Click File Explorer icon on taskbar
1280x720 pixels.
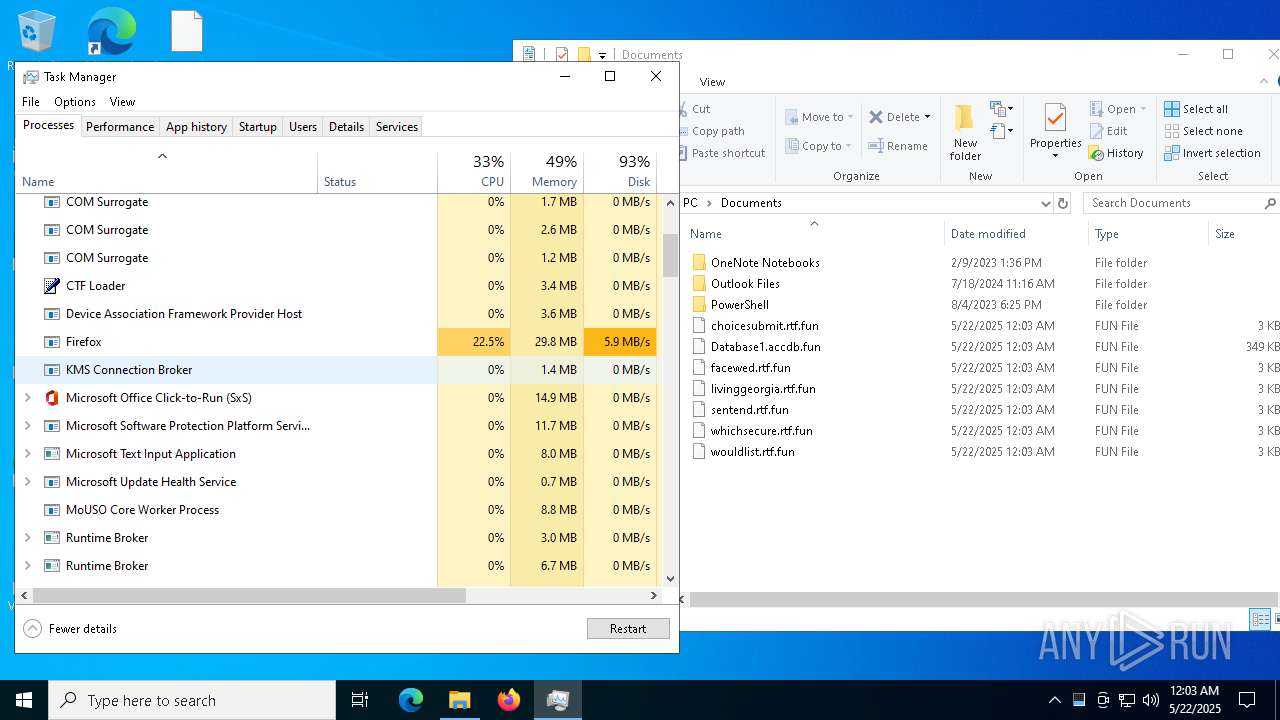click(x=459, y=700)
